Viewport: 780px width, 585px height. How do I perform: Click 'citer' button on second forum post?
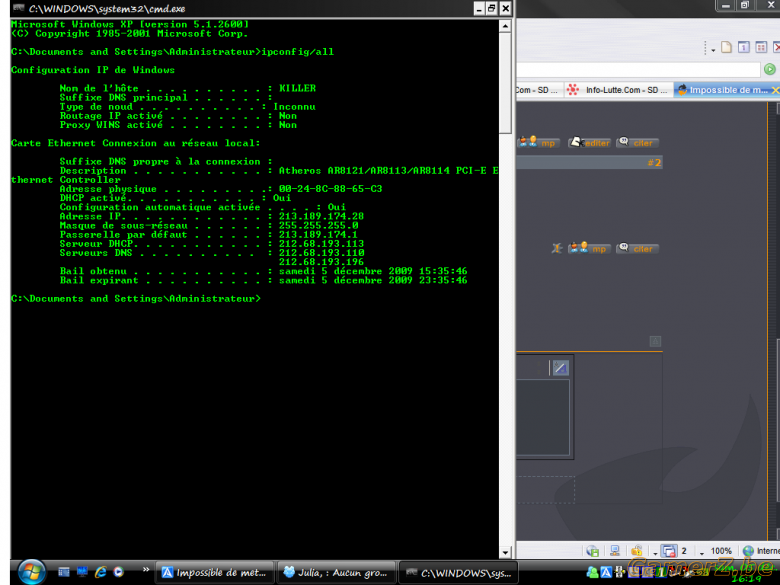click(637, 248)
